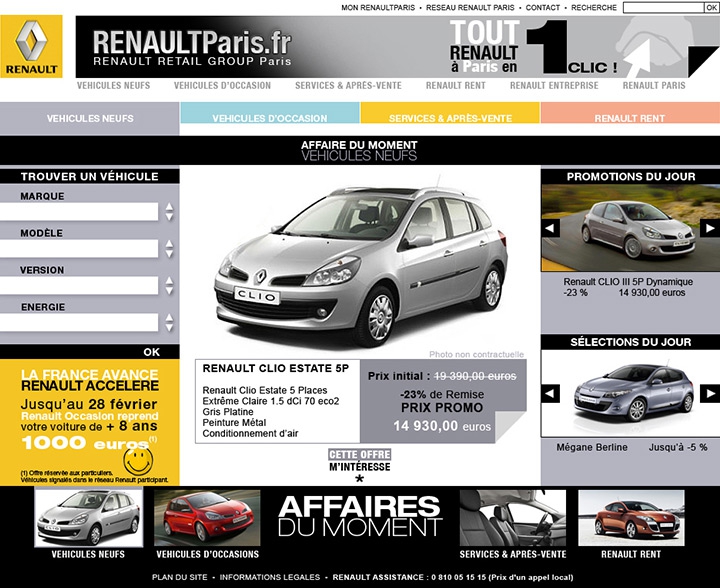Select the yellow Services & Après-Vente tab

(x=450, y=113)
